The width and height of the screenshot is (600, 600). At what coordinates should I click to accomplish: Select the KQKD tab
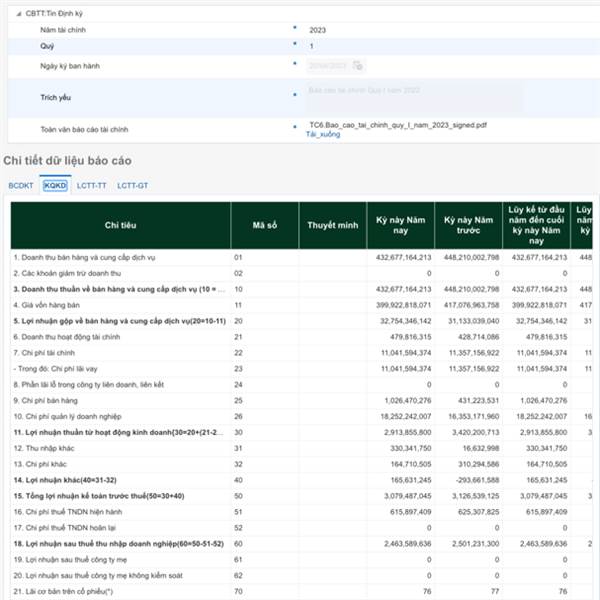(x=55, y=186)
